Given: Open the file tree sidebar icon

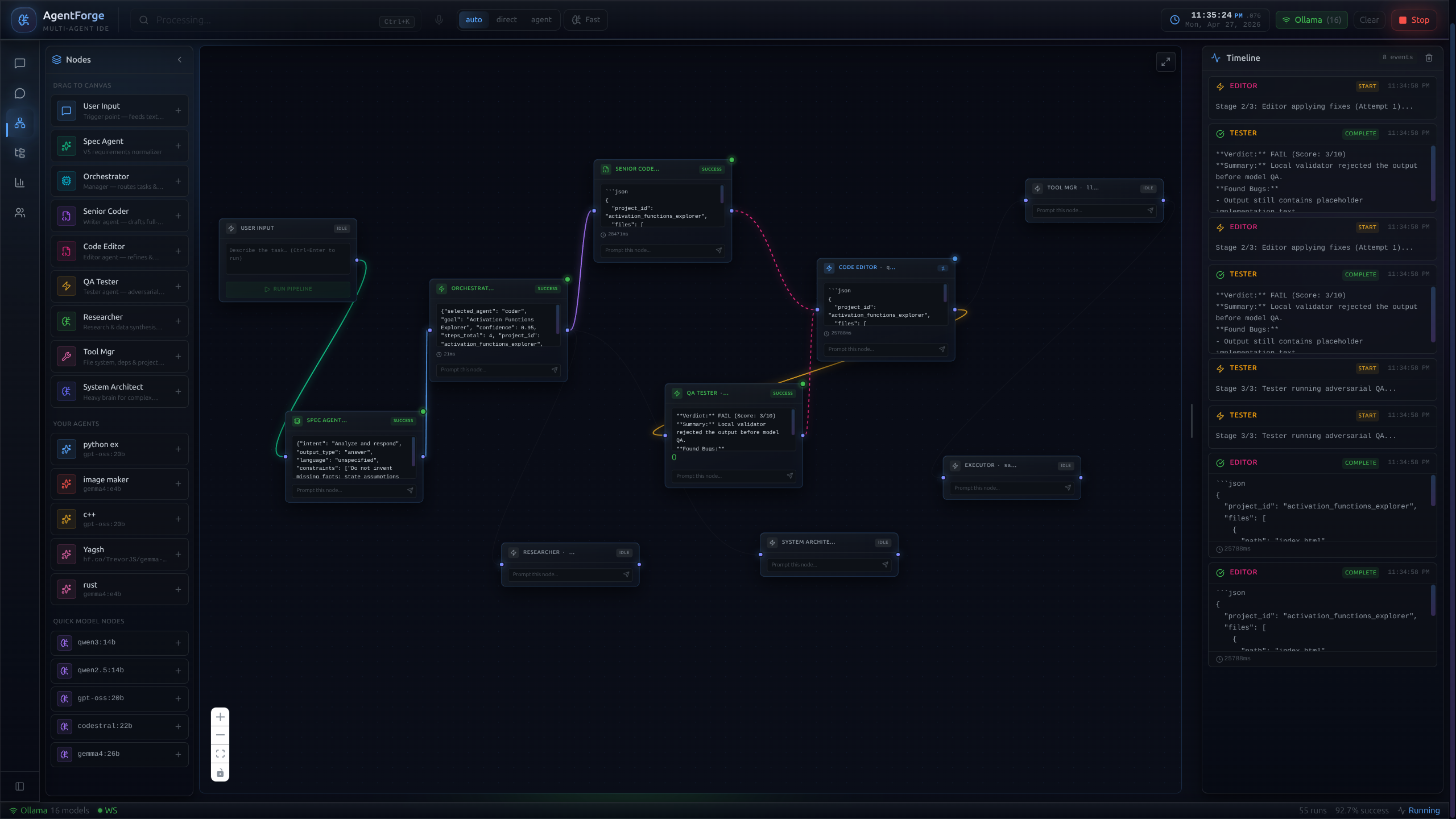Looking at the screenshot, I should pos(20,153).
